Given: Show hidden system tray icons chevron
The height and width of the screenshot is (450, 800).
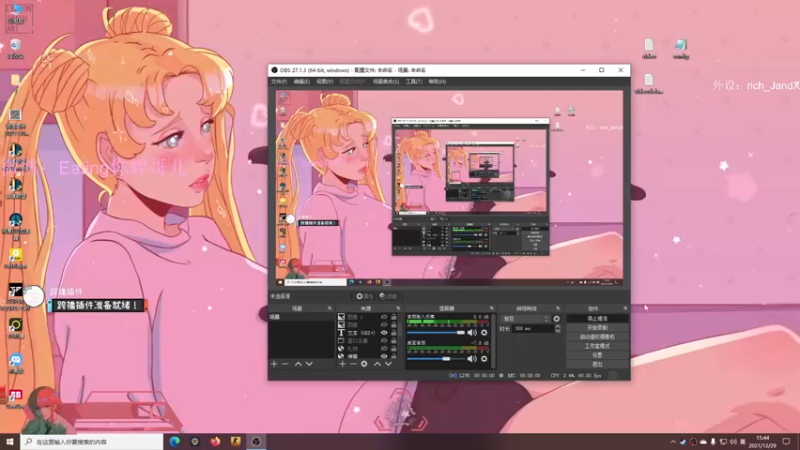Looking at the screenshot, I should 673,442.
